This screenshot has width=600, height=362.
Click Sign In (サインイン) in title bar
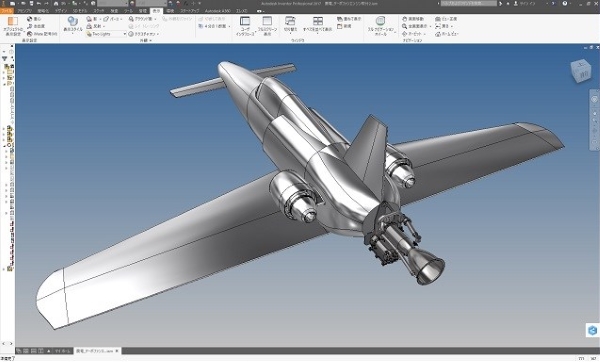coord(527,3)
